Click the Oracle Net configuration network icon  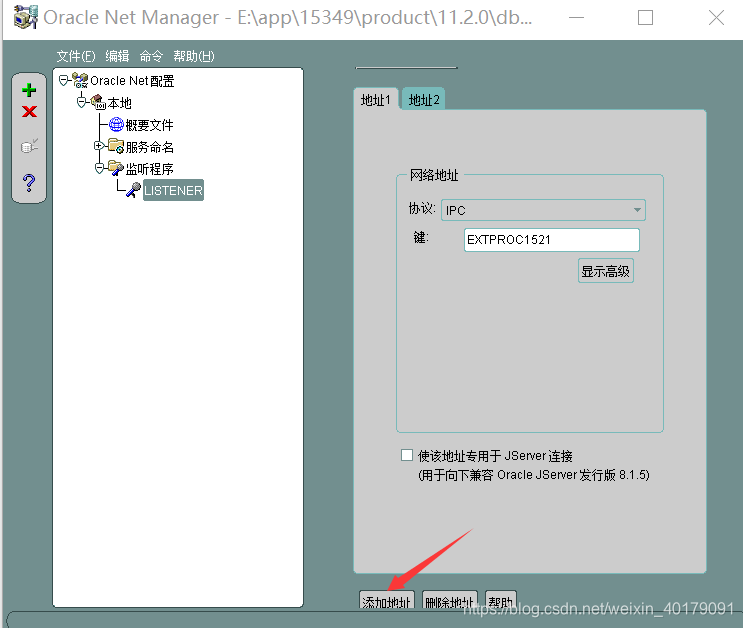pyautogui.click(x=80, y=80)
